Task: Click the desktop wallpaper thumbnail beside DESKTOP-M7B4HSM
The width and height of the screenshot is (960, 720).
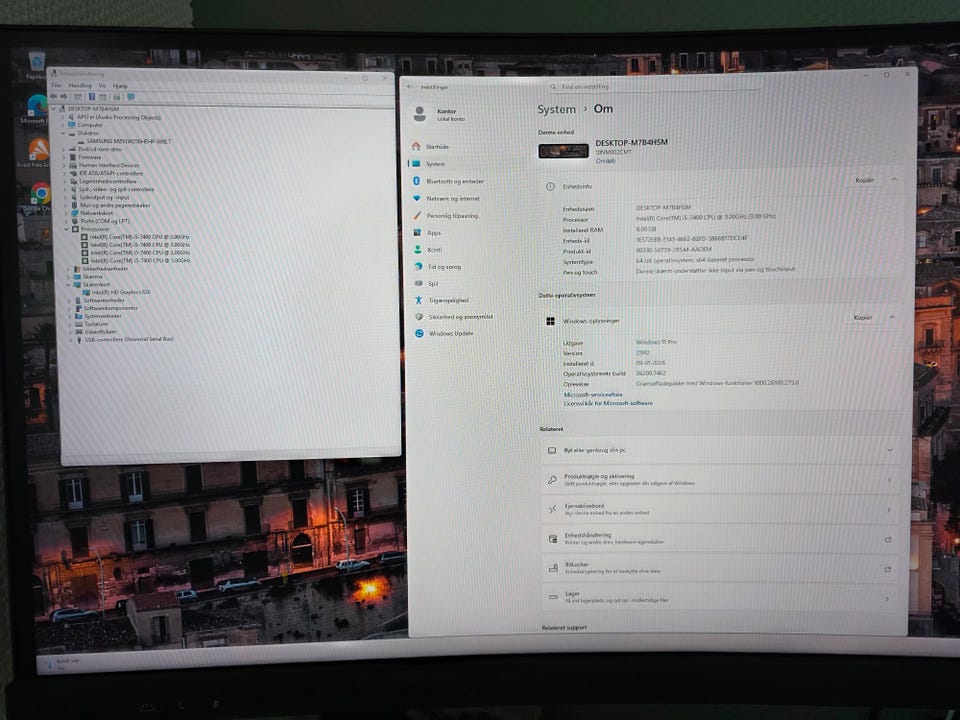Action: click(563, 151)
